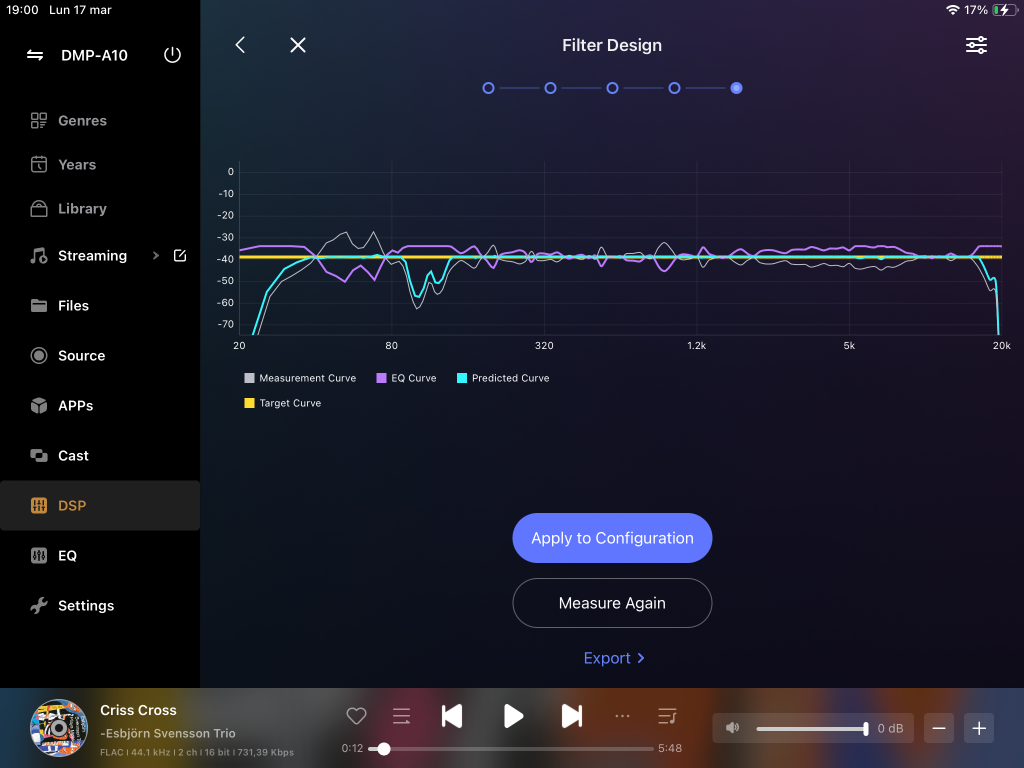1024x768 pixels.
Task: Favorite the track with the heart icon
Action: tap(356, 716)
